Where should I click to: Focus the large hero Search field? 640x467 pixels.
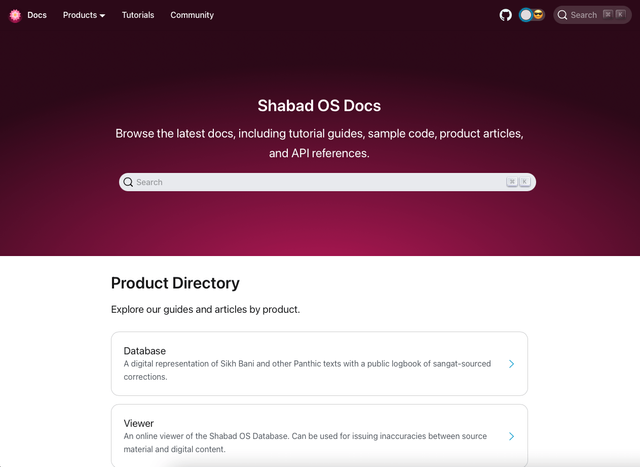pyautogui.click(x=327, y=182)
